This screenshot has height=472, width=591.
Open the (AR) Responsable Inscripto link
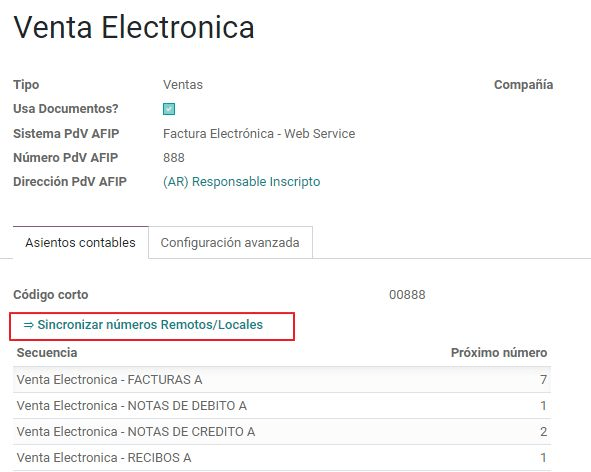pyautogui.click(x=242, y=182)
